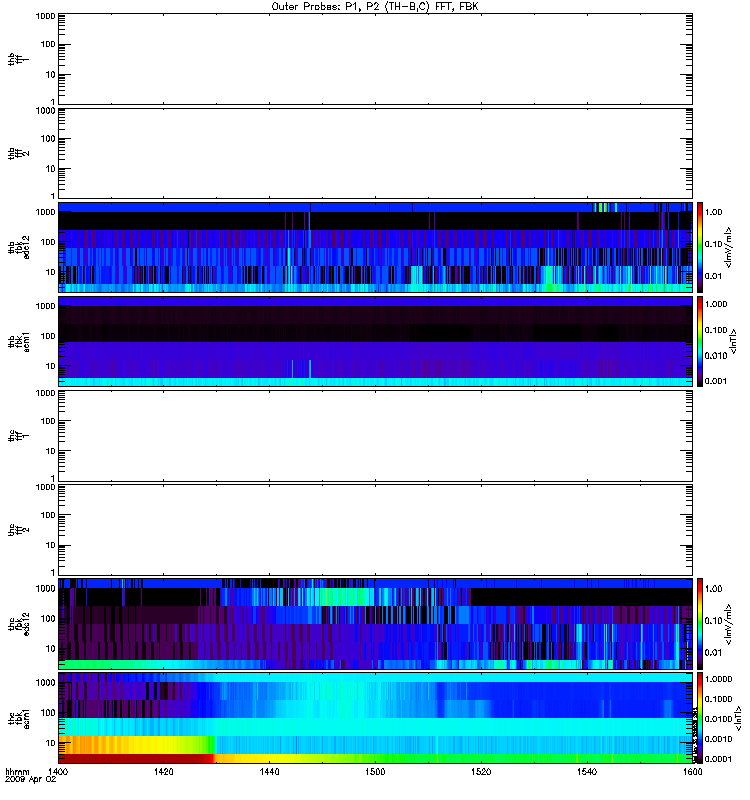Click the 'thb fff 1' panel axis label
This screenshot has width=750, height=800.
[x=18, y=59]
